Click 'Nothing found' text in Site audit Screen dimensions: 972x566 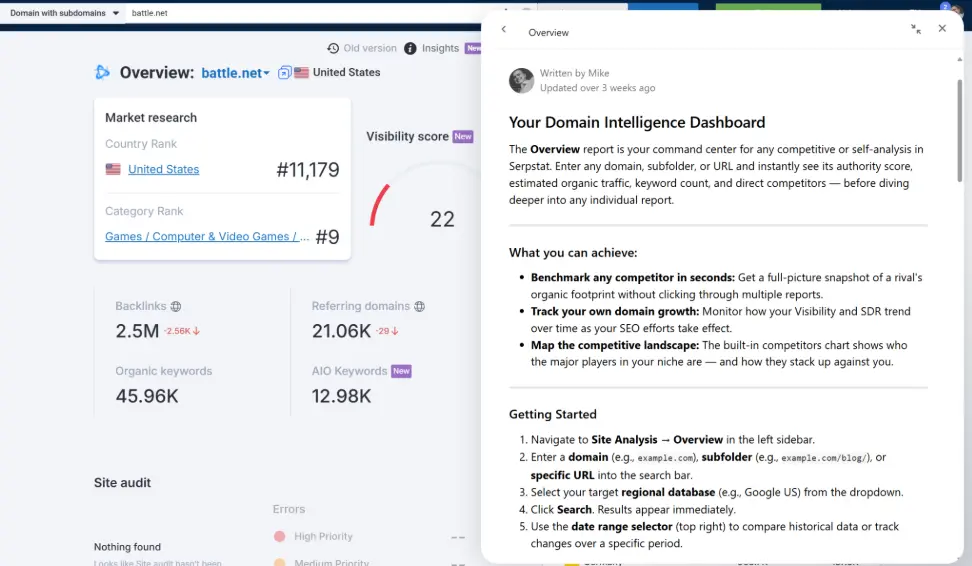click(127, 547)
